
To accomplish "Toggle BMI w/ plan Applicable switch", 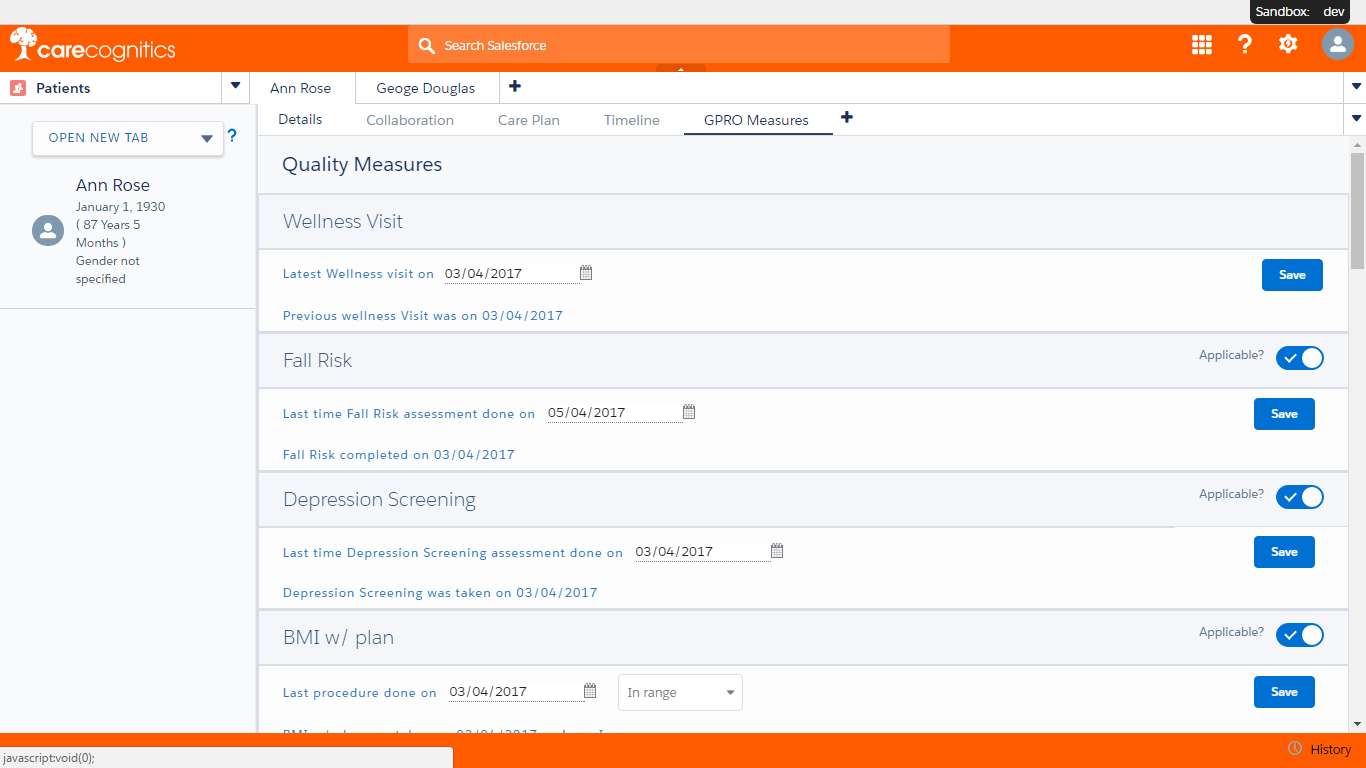I will (1299, 635).
